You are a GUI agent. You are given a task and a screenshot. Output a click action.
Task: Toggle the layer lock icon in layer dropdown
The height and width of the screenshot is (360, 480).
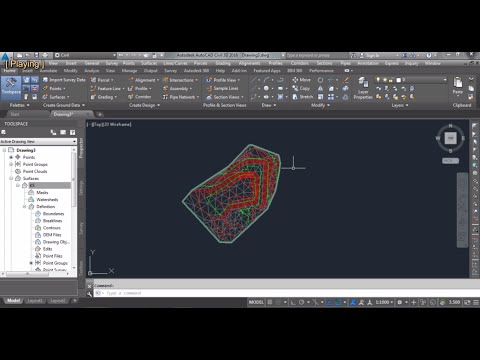(x=391, y=80)
